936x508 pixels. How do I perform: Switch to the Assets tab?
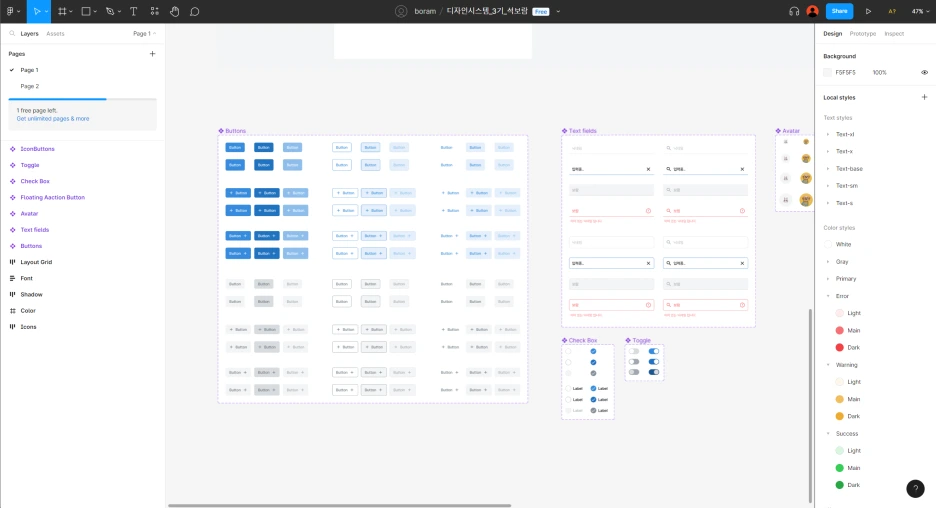pos(55,33)
